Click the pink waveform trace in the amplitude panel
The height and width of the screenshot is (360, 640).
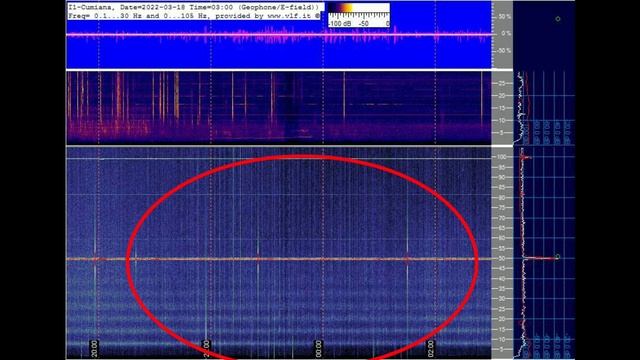coord(278,35)
